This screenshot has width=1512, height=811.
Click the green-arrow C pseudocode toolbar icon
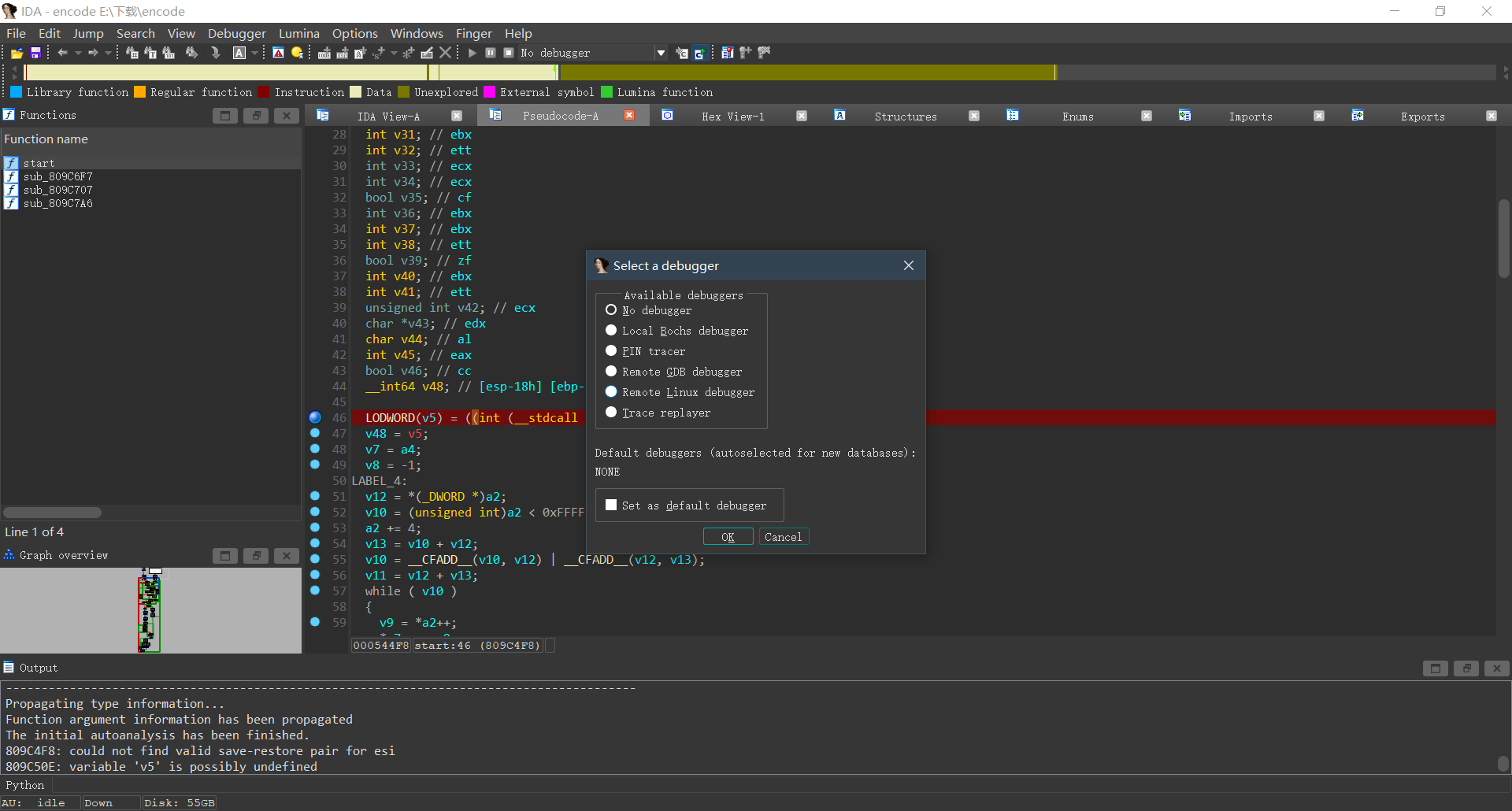click(699, 53)
